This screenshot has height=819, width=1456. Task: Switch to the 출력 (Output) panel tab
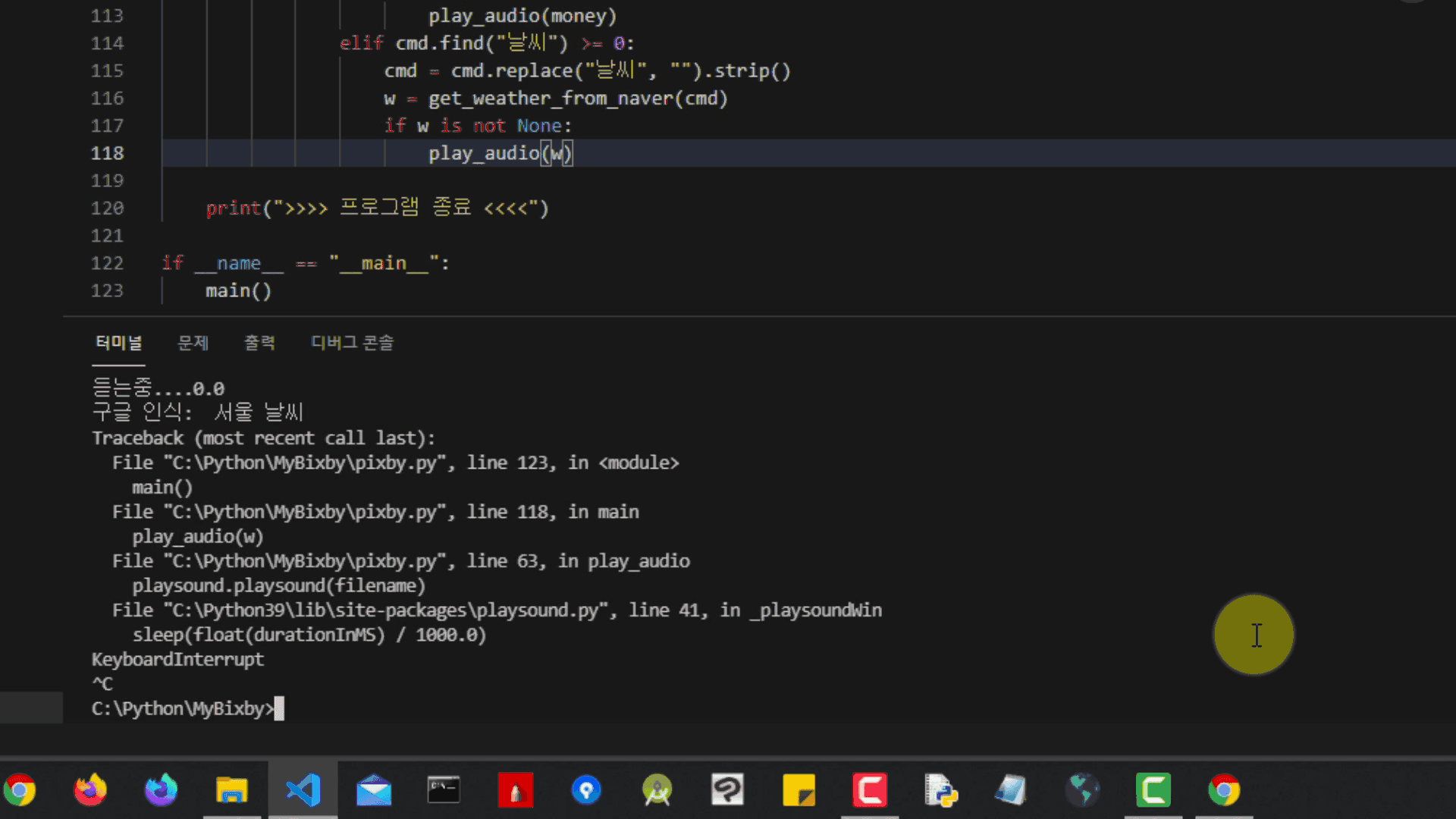(x=259, y=343)
